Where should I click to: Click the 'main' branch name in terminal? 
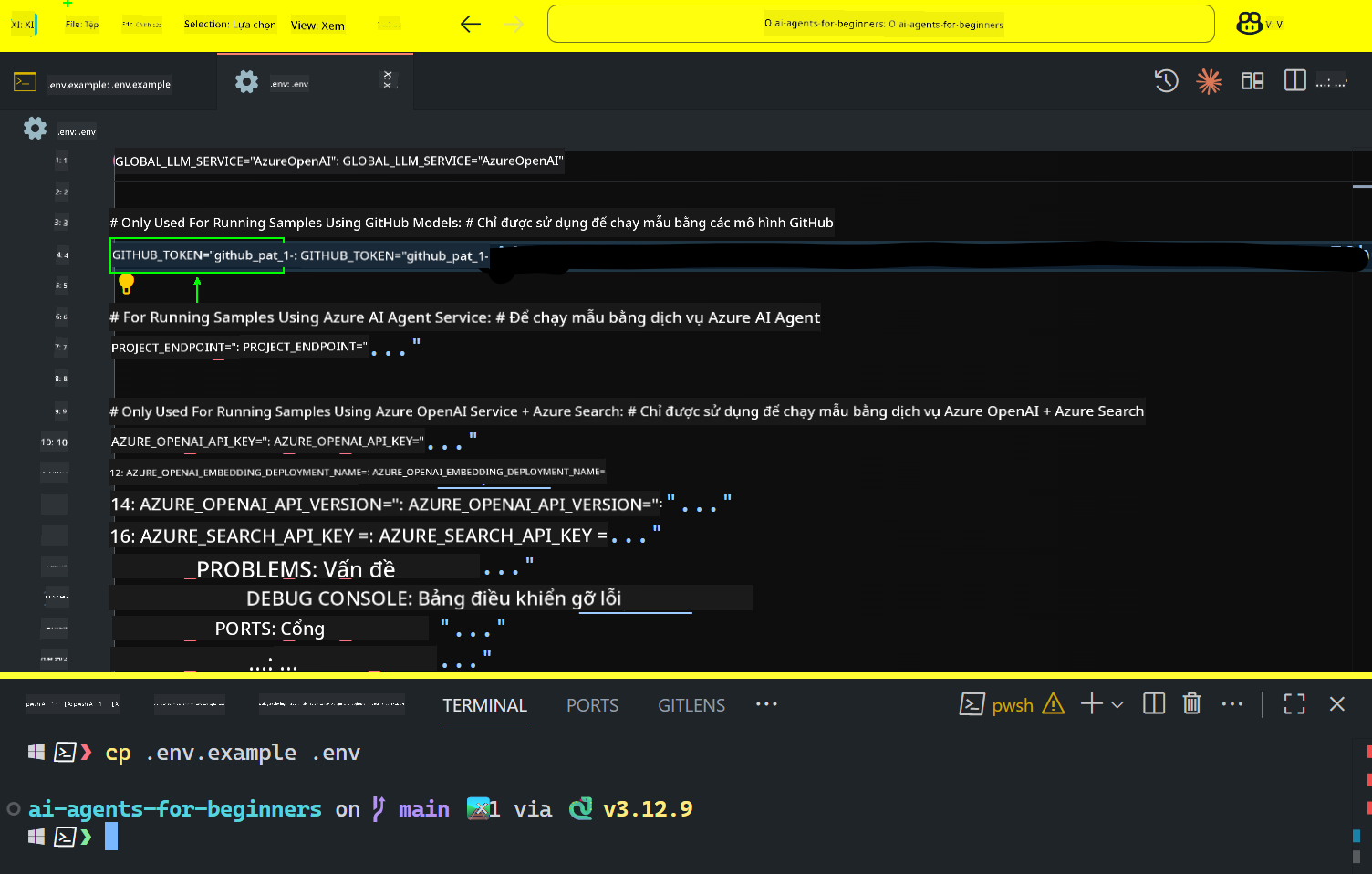[424, 809]
